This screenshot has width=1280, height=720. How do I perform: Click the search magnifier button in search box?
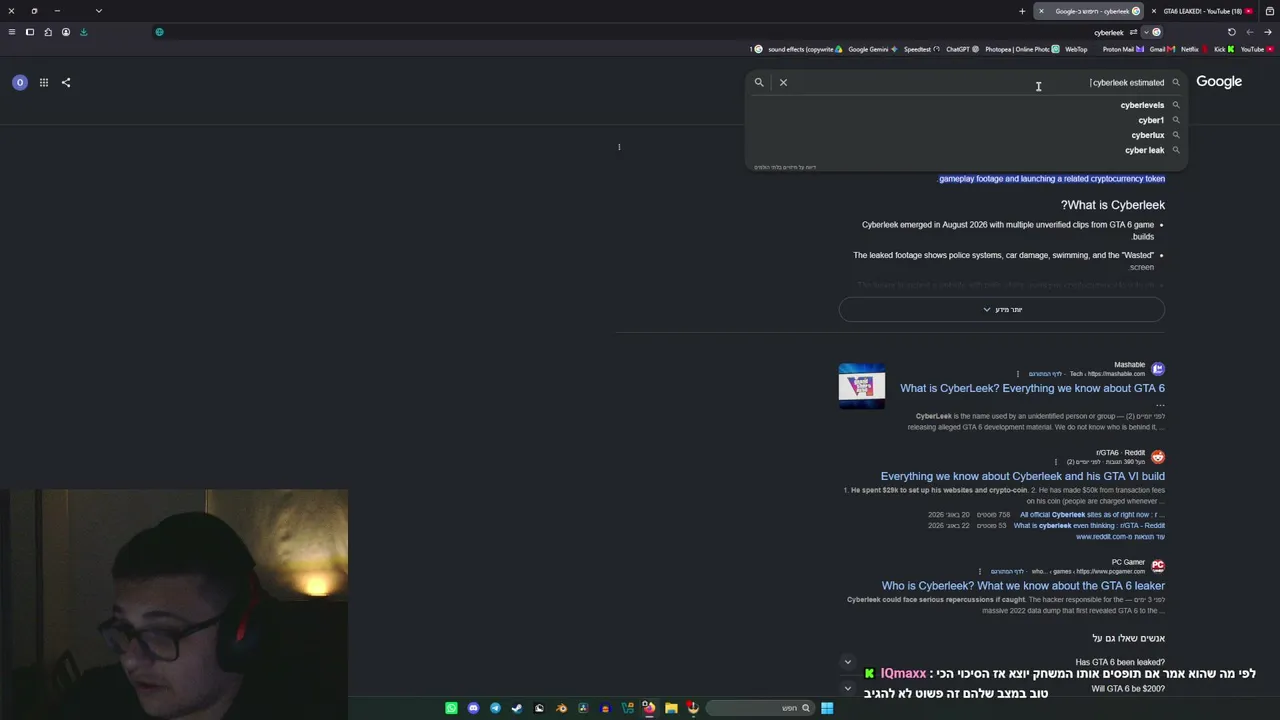(x=759, y=82)
